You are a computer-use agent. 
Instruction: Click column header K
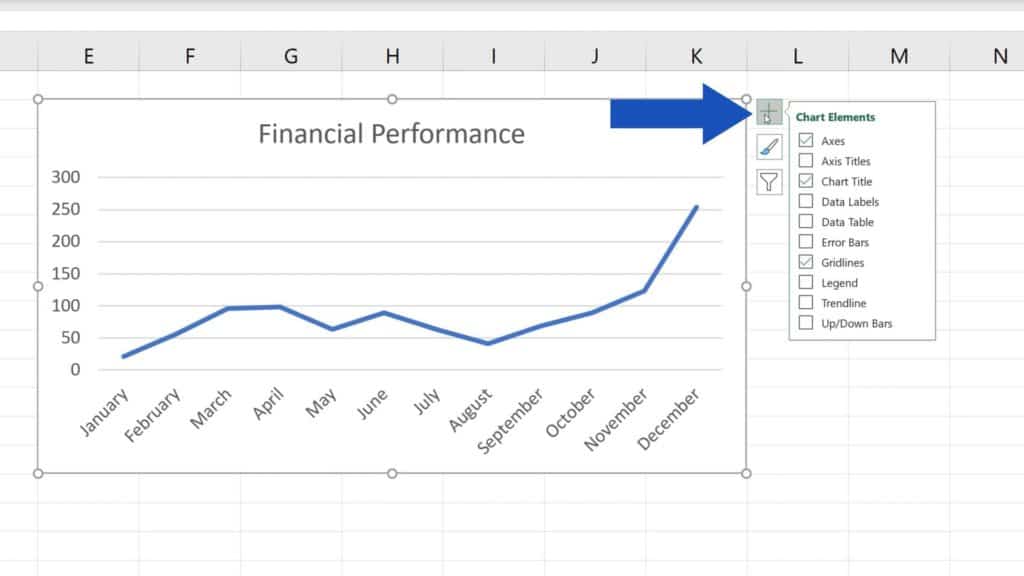[695, 57]
